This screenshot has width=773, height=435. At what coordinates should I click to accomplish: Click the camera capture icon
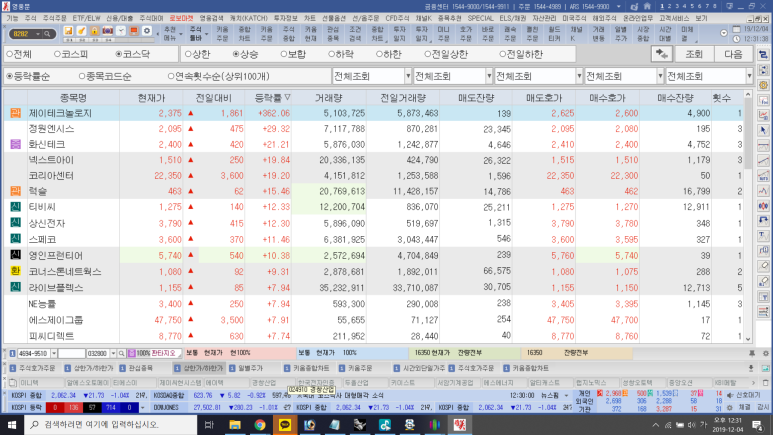(107, 31)
